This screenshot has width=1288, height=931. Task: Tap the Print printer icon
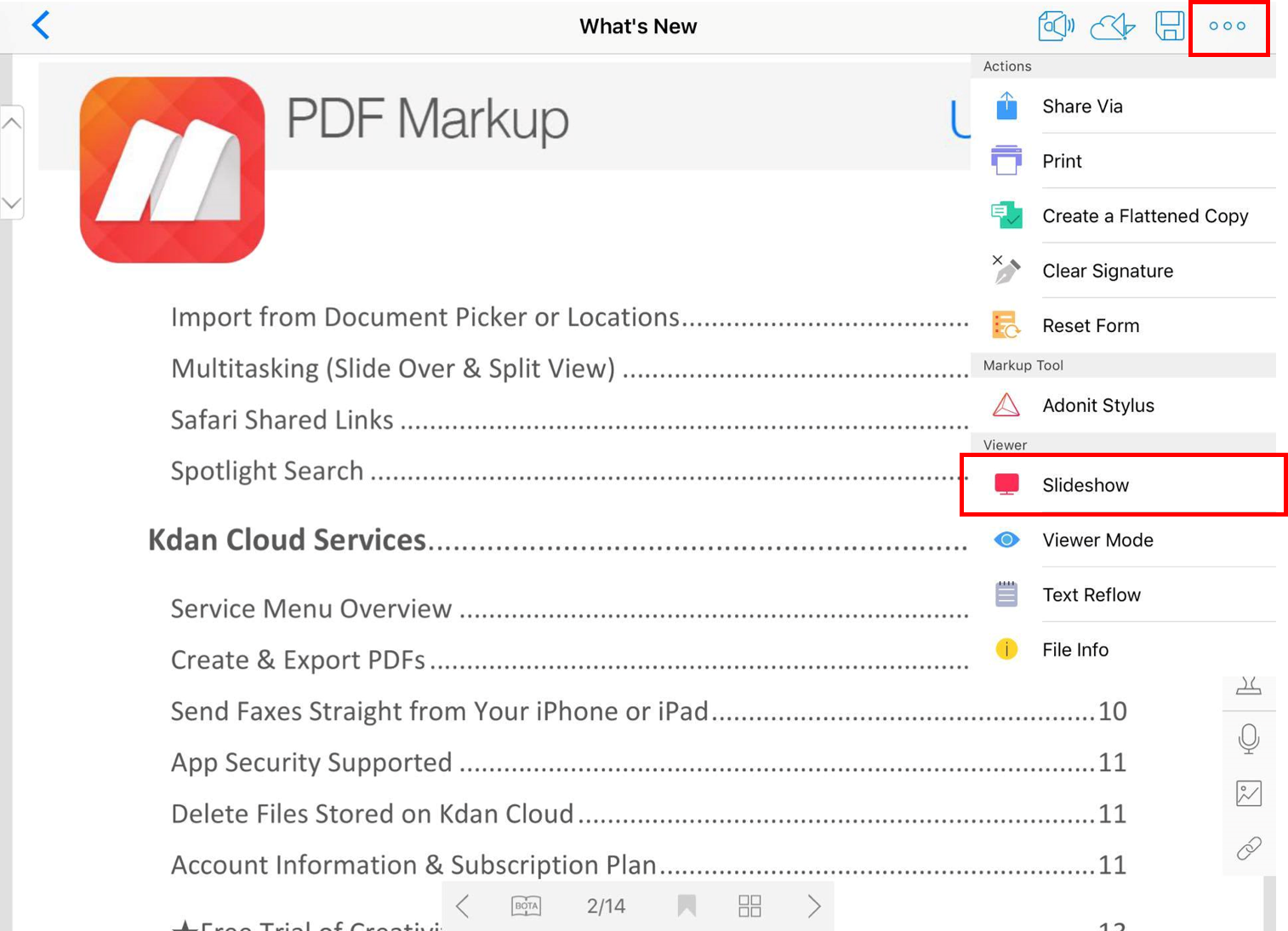(1006, 160)
